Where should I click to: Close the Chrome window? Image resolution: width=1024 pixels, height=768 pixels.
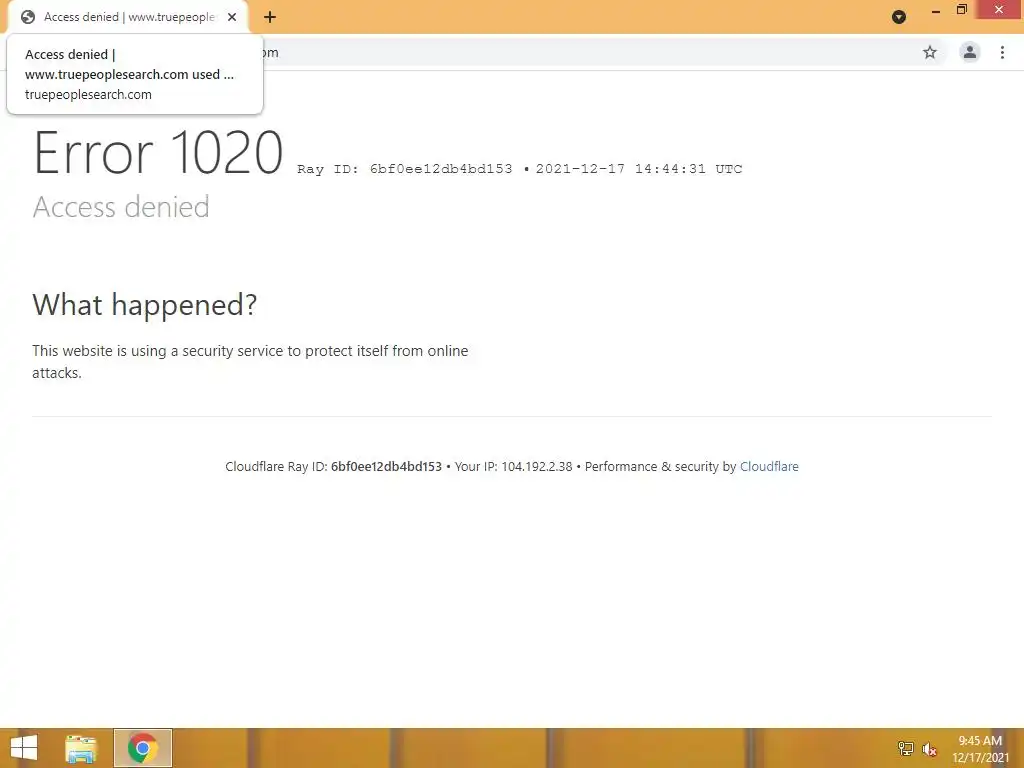[999, 10]
